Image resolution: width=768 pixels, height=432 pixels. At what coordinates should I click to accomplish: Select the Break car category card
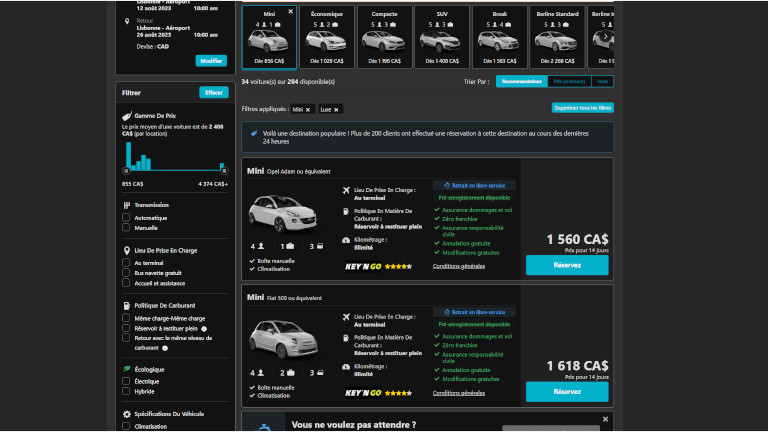coord(500,37)
